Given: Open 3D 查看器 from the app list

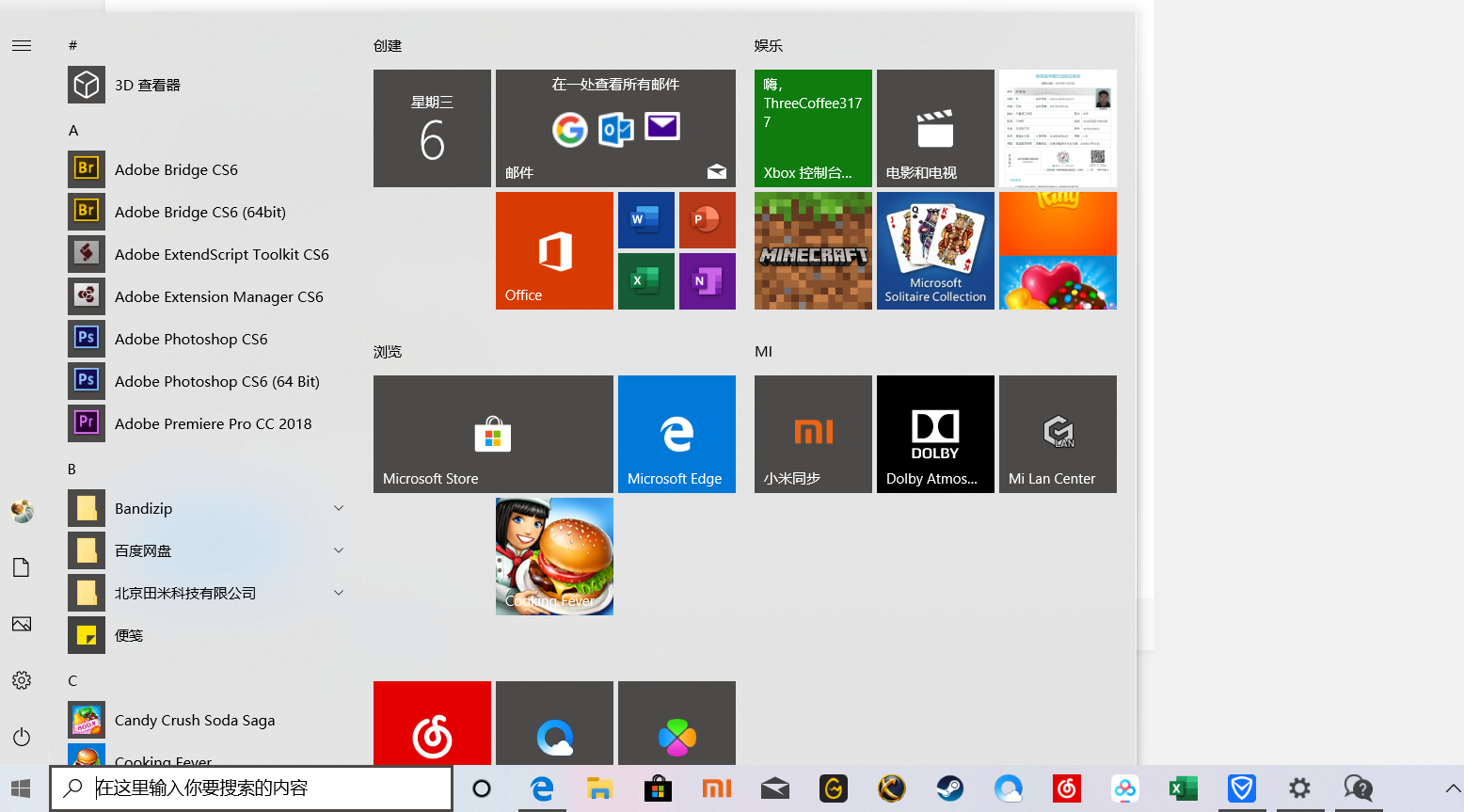Looking at the screenshot, I should (x=205, y=85).
